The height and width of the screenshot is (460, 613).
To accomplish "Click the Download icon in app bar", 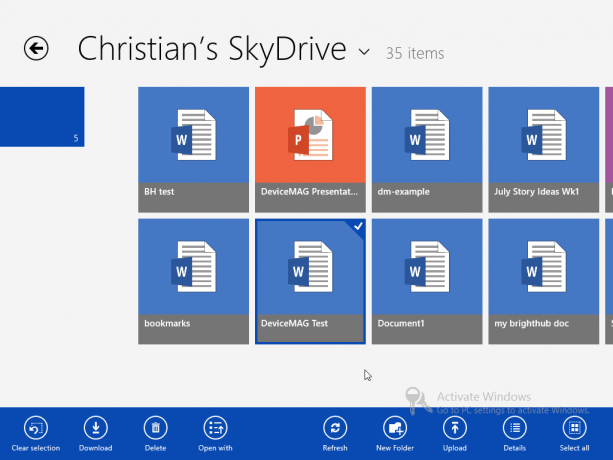I will [x=96, y=428].
